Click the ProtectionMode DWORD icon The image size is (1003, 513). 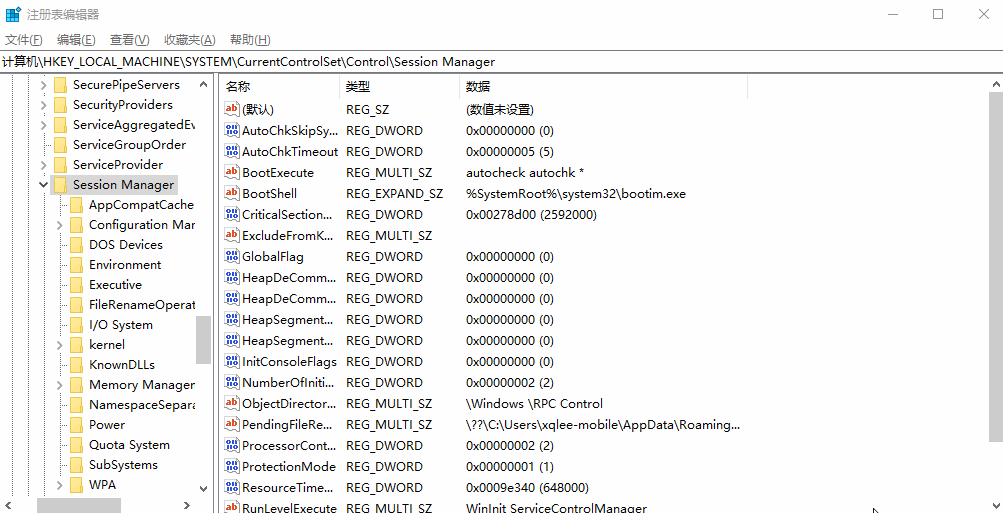pyautogui.click(x=232, y=466)
